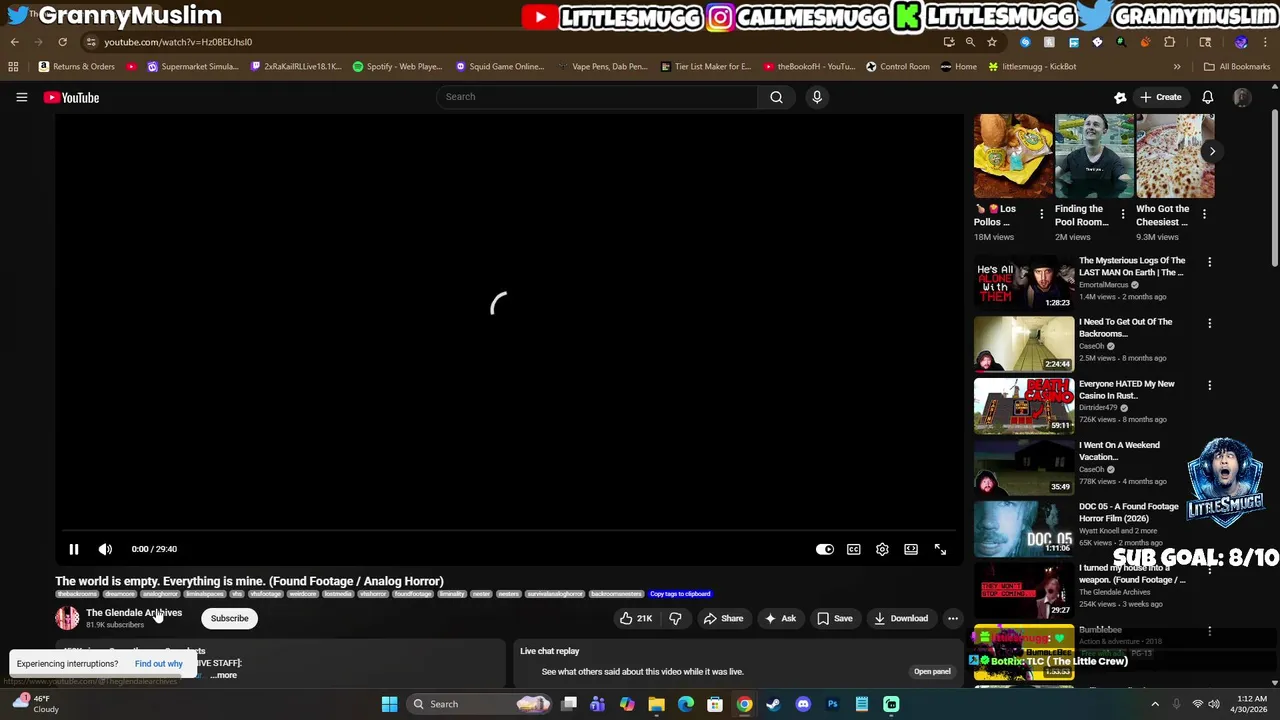The width and height of the screenshot is (1280, 720).
Task: Open littlesmugg - KickBot bookmark
Action: click(x=1032, y=67)
